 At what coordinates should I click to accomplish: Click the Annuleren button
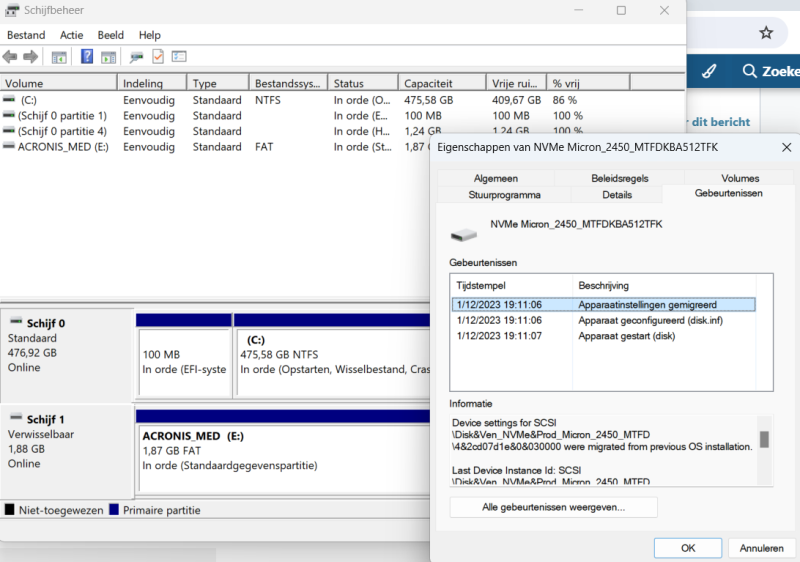click(x=761, y=548)
